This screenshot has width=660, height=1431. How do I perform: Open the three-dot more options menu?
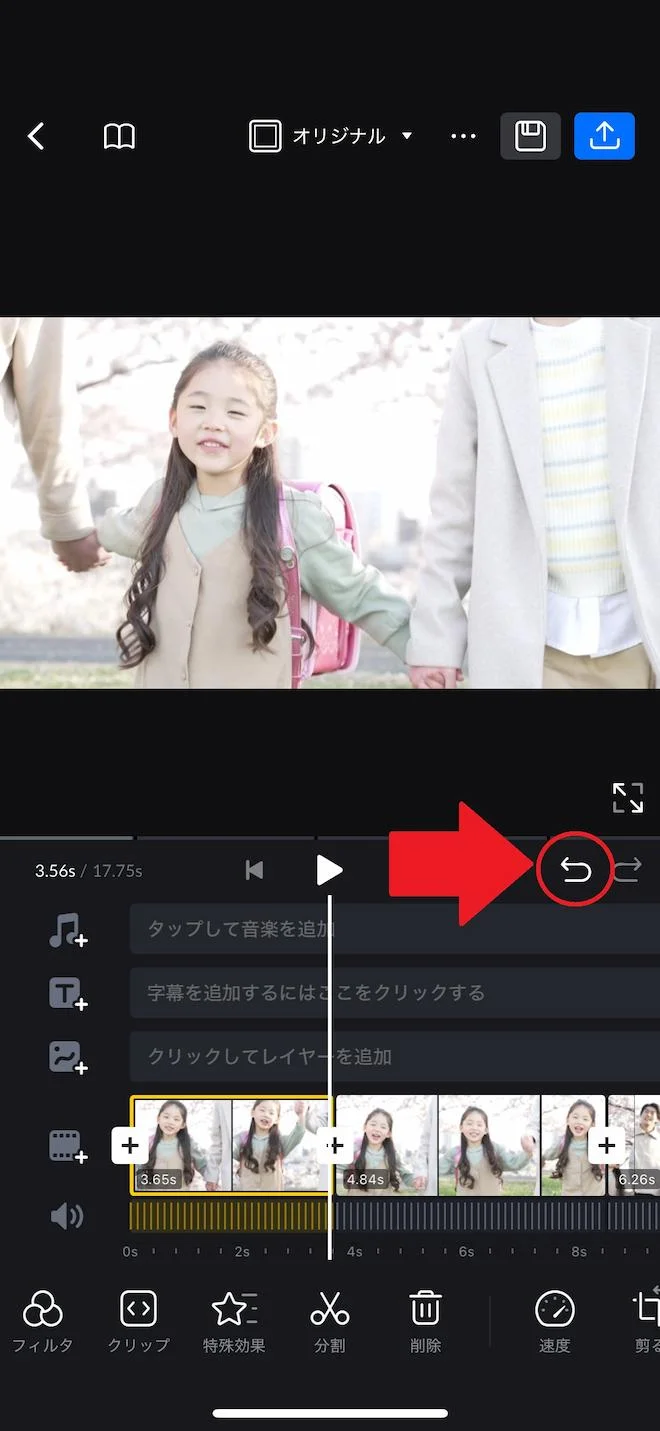pos(463,136)
